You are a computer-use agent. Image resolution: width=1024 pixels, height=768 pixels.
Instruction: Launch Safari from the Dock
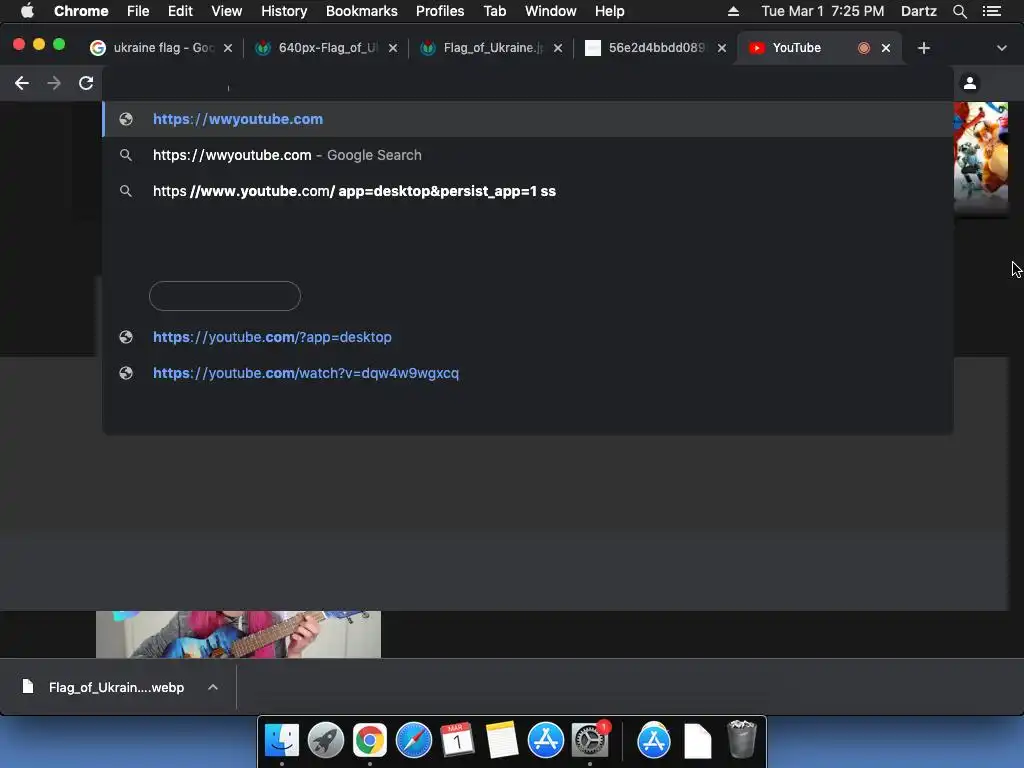click(x=414, y=741)
